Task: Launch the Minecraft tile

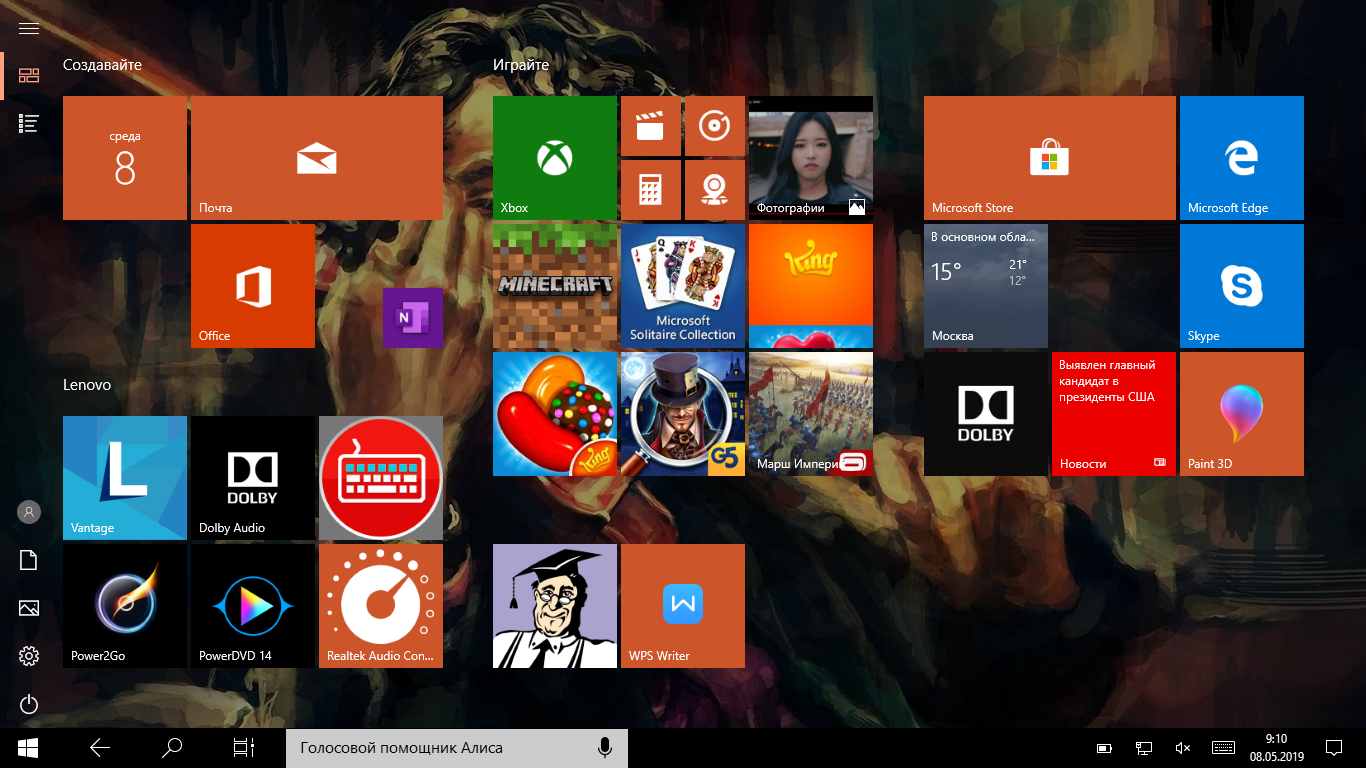Action: (555, 286)
